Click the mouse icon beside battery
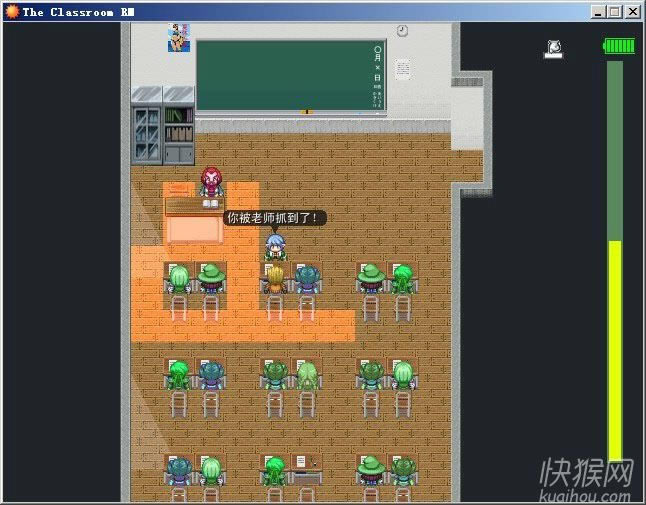 553,47
